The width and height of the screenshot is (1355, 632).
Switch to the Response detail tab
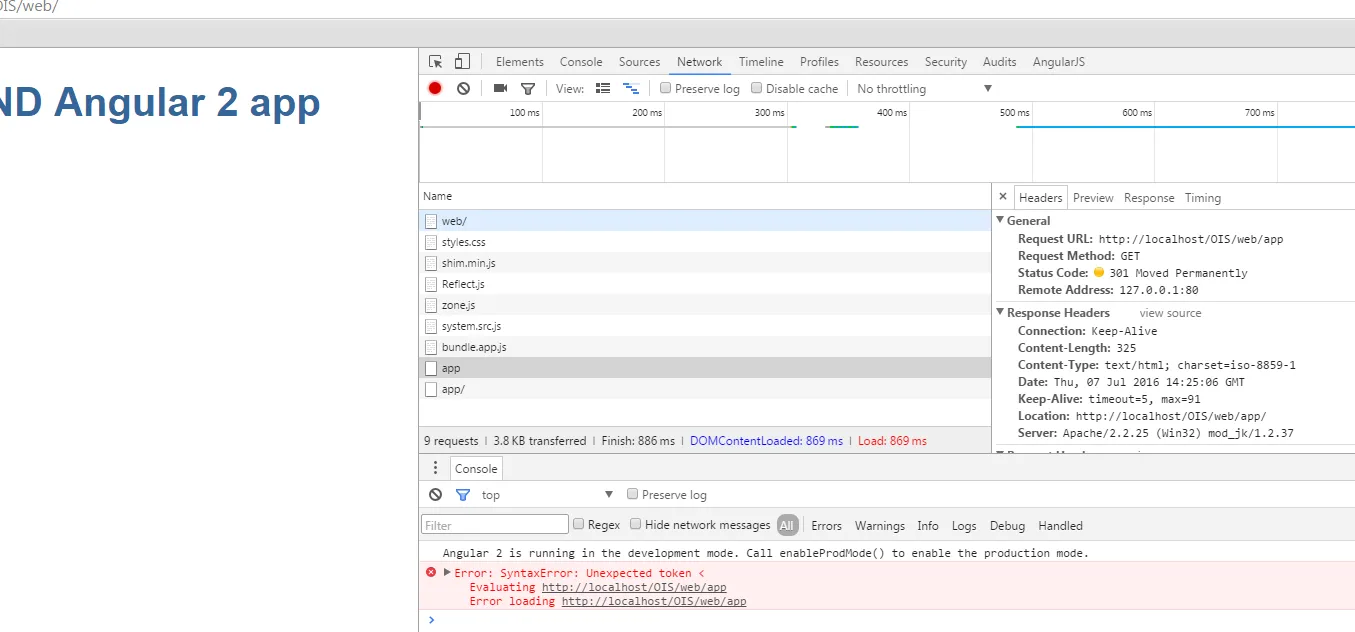1149,197
